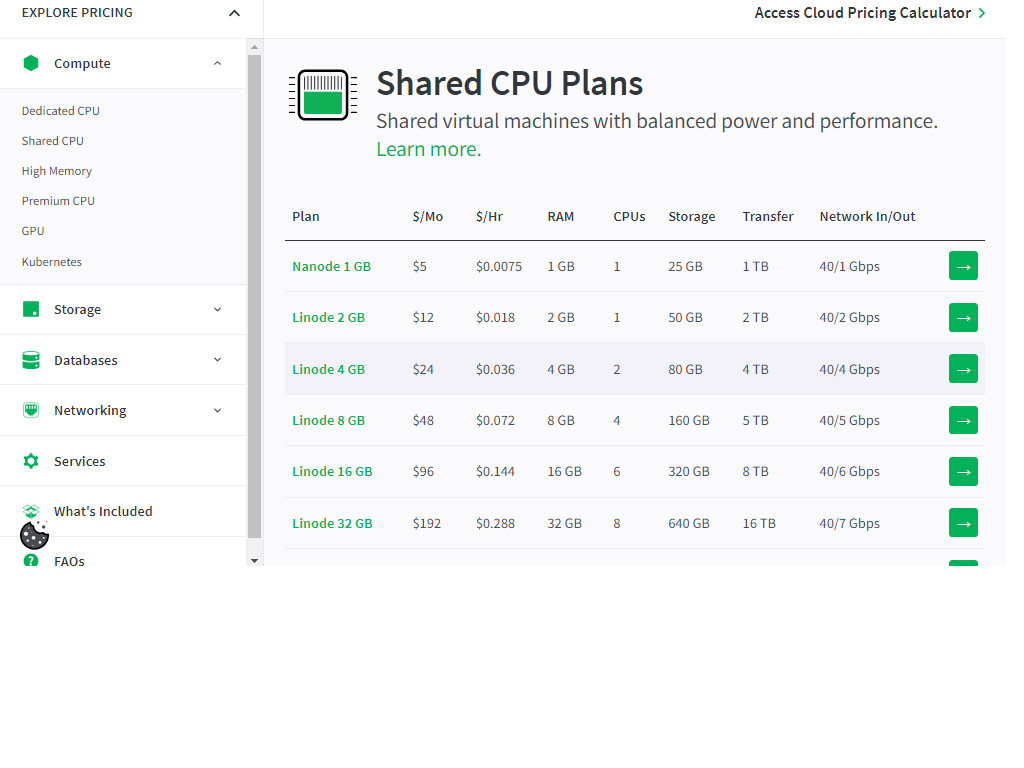Click the Plan column header
The width and height of the screenshot is (1024, 768).
[x=306, y=217]
